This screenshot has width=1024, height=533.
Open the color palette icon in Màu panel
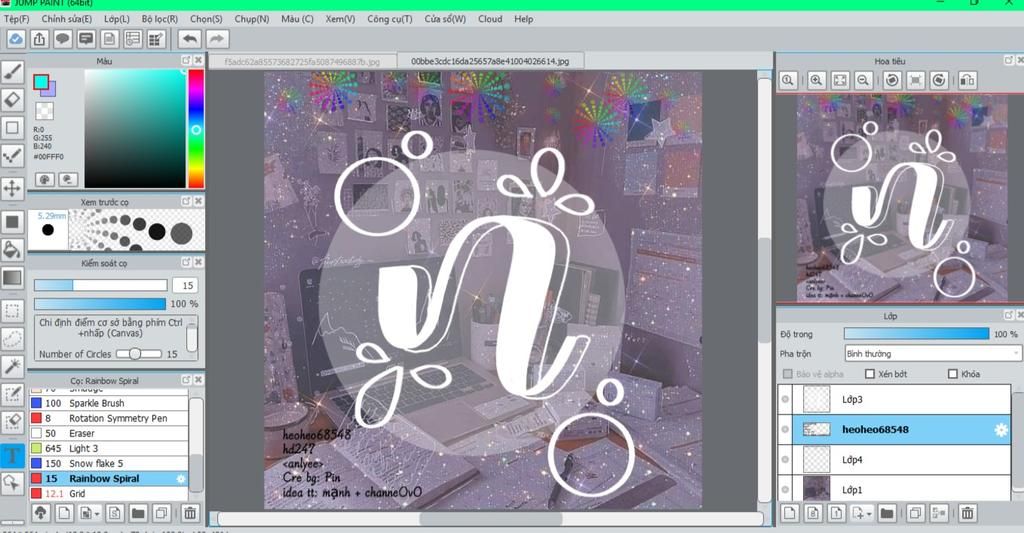point(44,179)
